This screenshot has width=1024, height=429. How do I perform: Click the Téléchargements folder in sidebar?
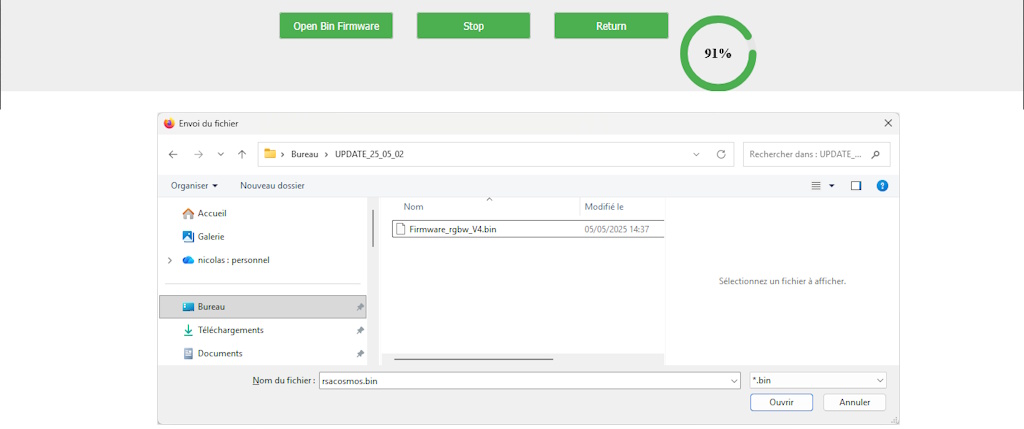pyautogui.click(x=230, y=330)
